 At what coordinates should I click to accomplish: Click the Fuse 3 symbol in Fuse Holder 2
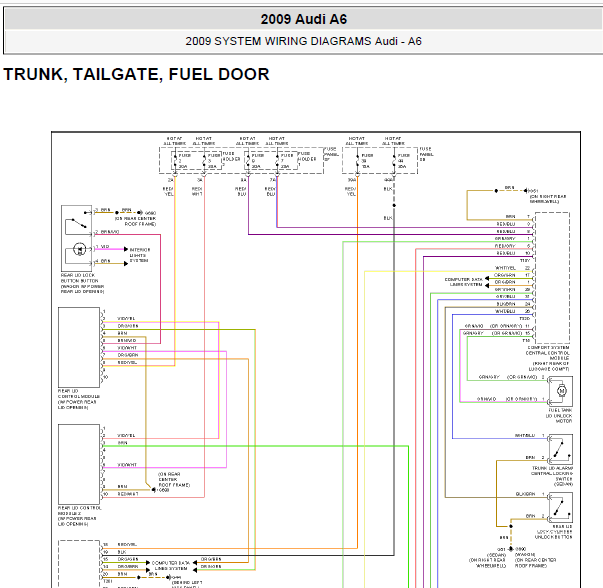pos(204,161)
